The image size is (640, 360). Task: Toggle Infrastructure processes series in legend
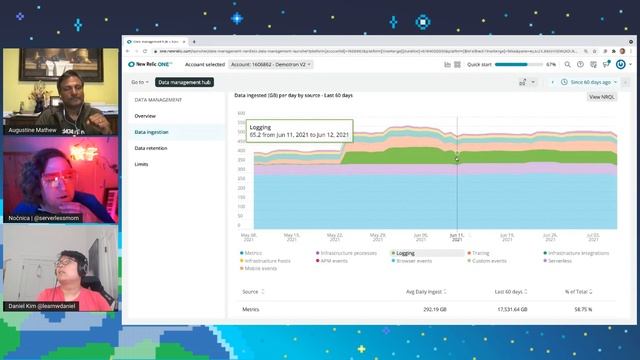click(x=346, y=253)
